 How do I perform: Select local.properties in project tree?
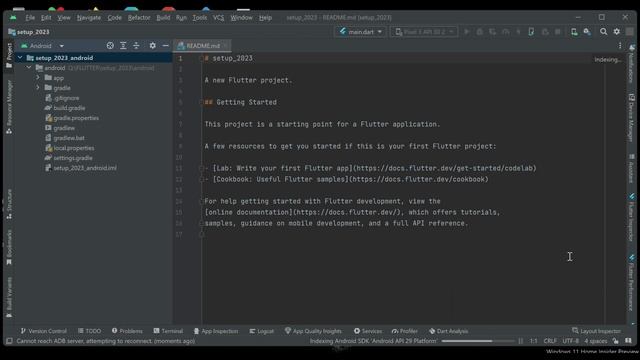69,148
